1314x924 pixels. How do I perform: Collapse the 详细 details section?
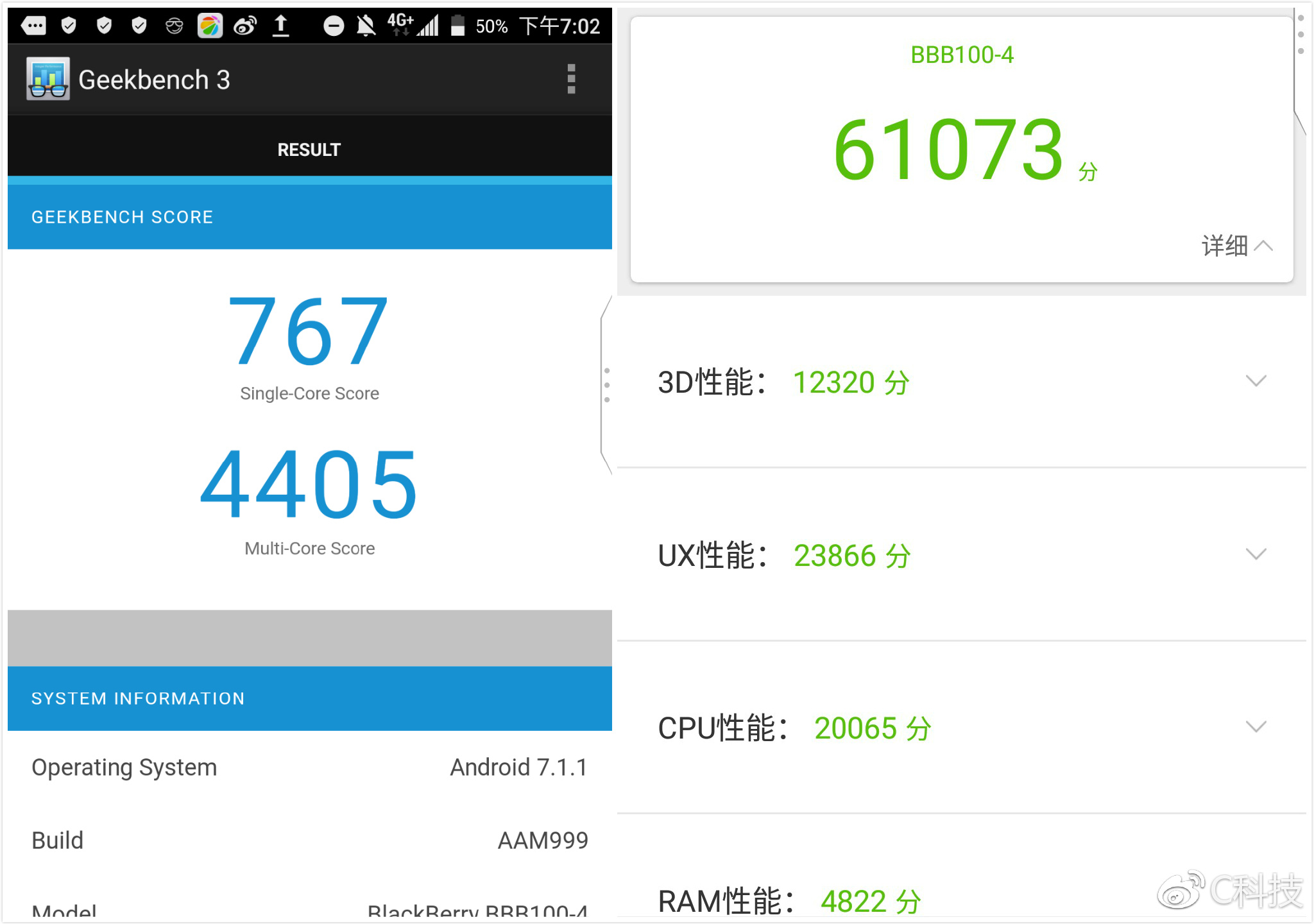tap(1235, 246)
